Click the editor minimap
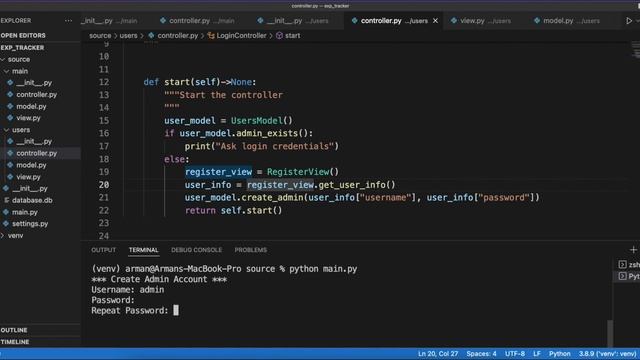 click(636, 50)
